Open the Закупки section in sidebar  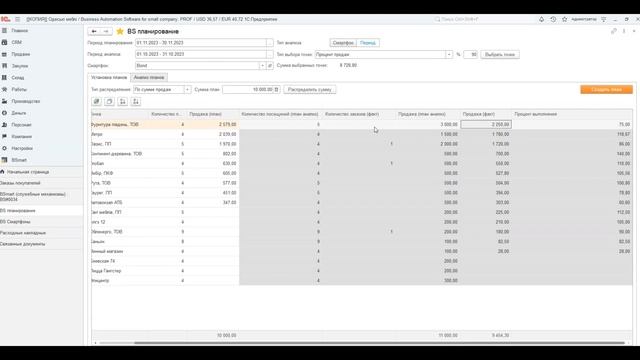coord(20,66)
